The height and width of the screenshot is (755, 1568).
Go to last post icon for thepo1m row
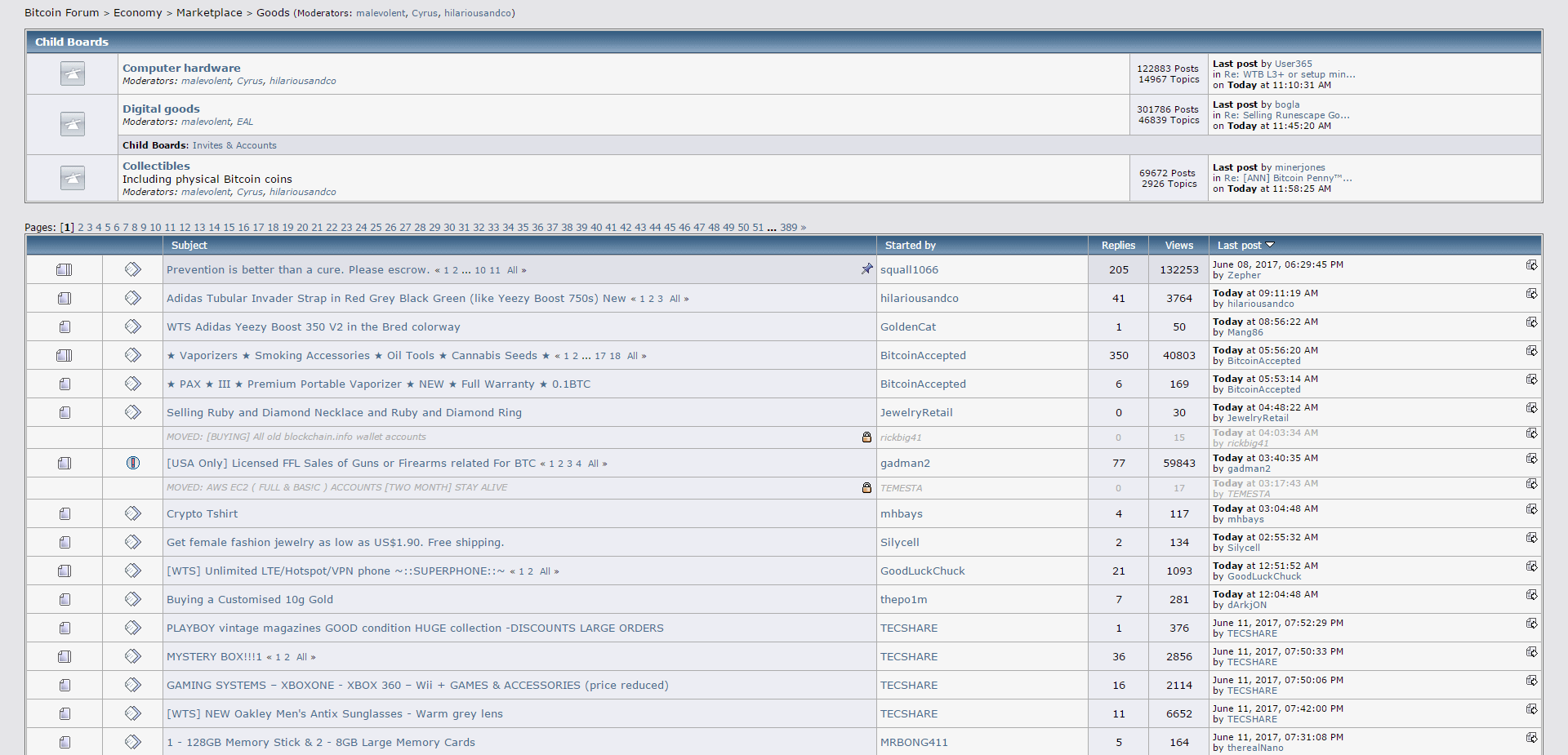tap(1531, 595)
